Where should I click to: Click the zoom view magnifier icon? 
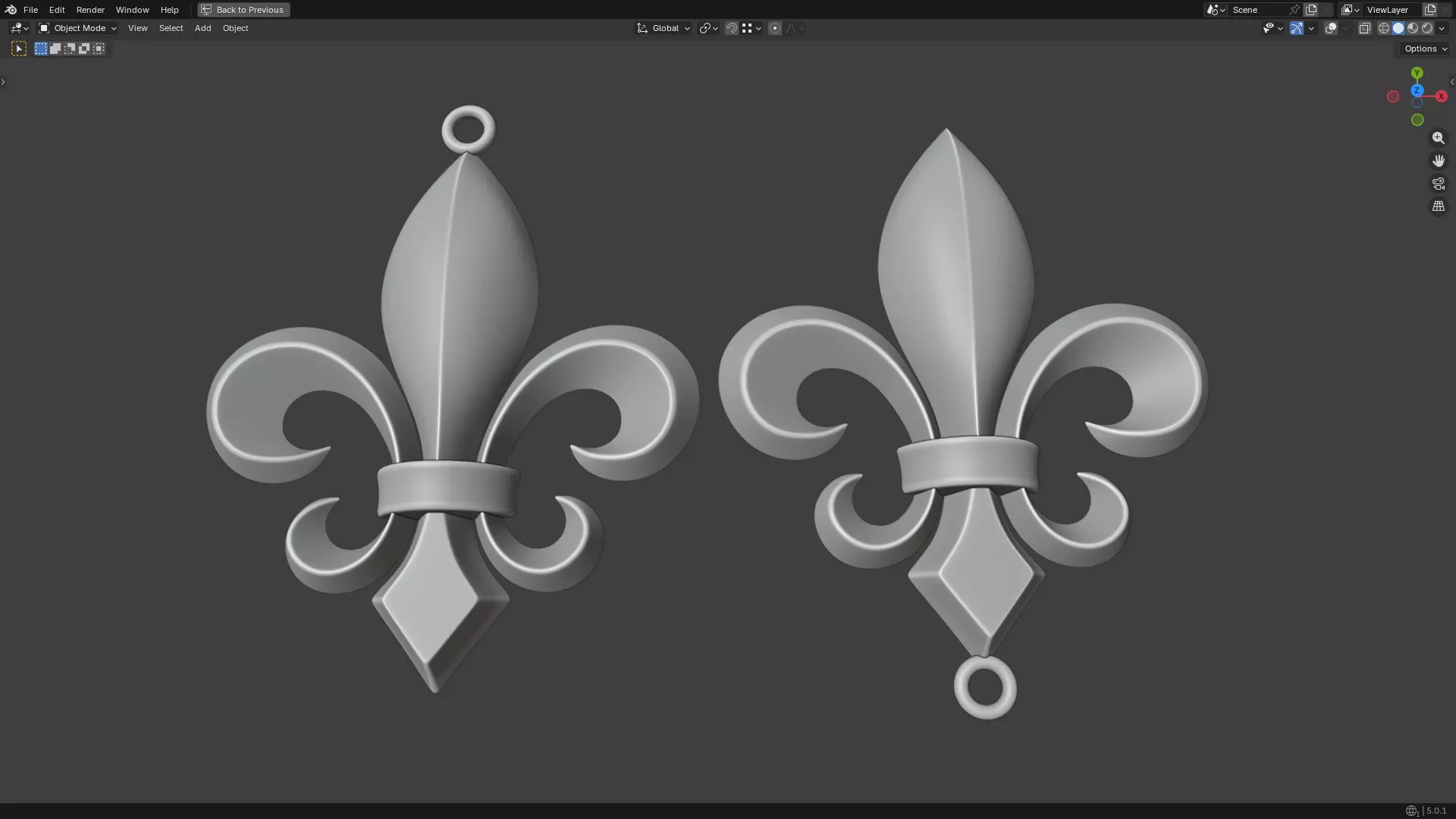click(1438, 138)
